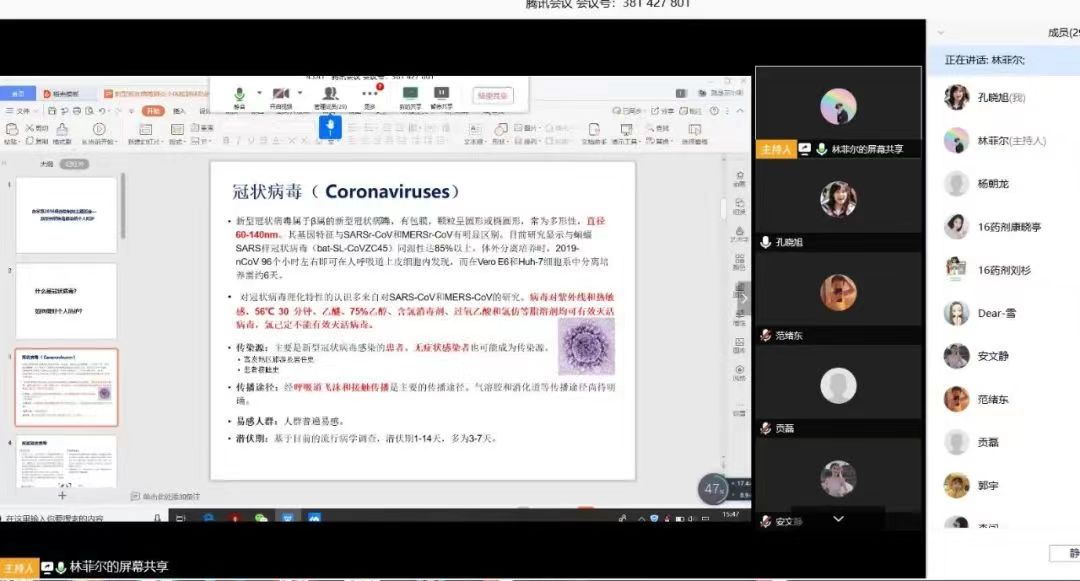Mute the microphone in the meeting toolbar
This screenshot has width=1080, height=581.
point(239,96)
